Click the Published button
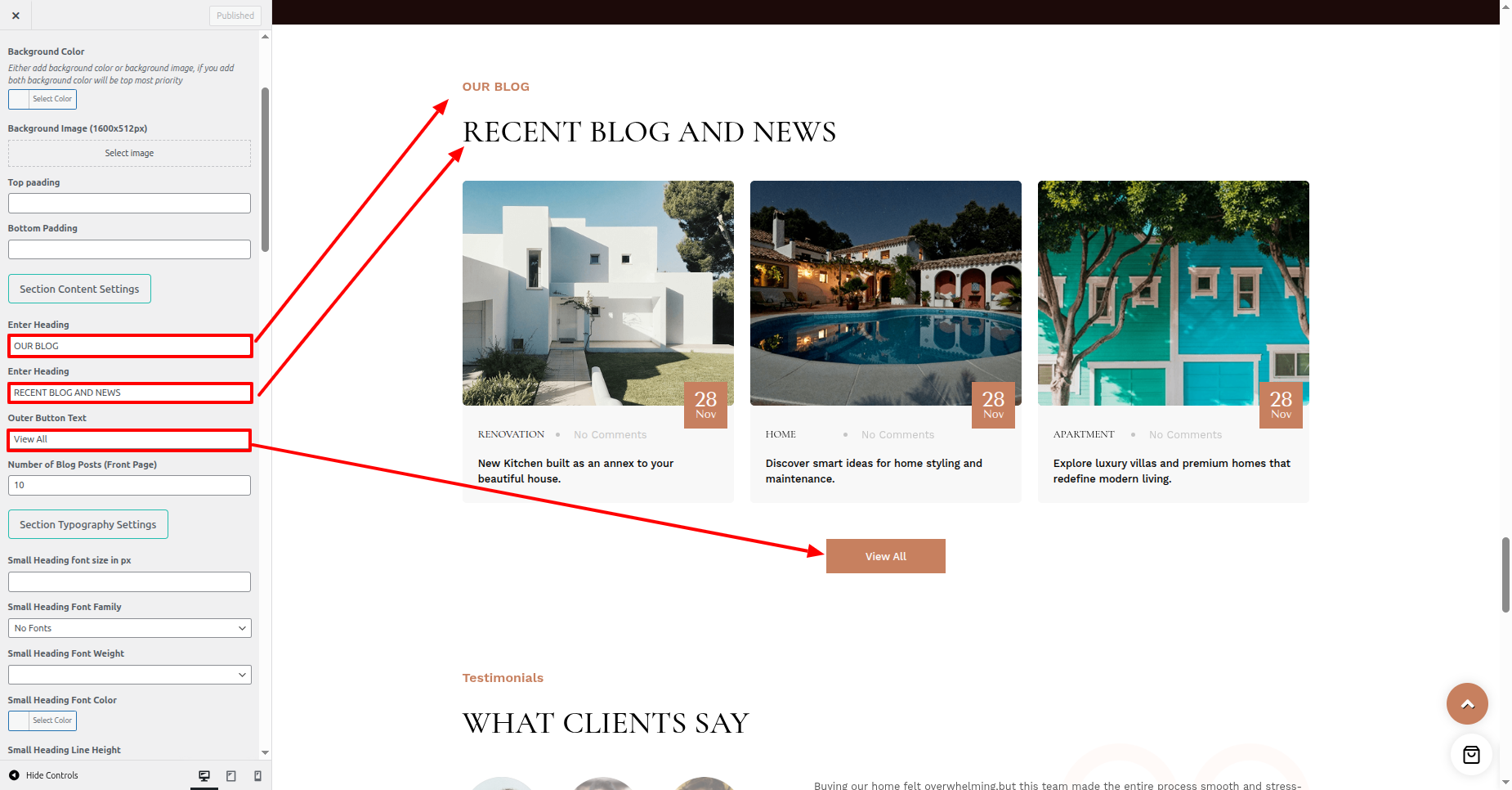 point(235,16)
